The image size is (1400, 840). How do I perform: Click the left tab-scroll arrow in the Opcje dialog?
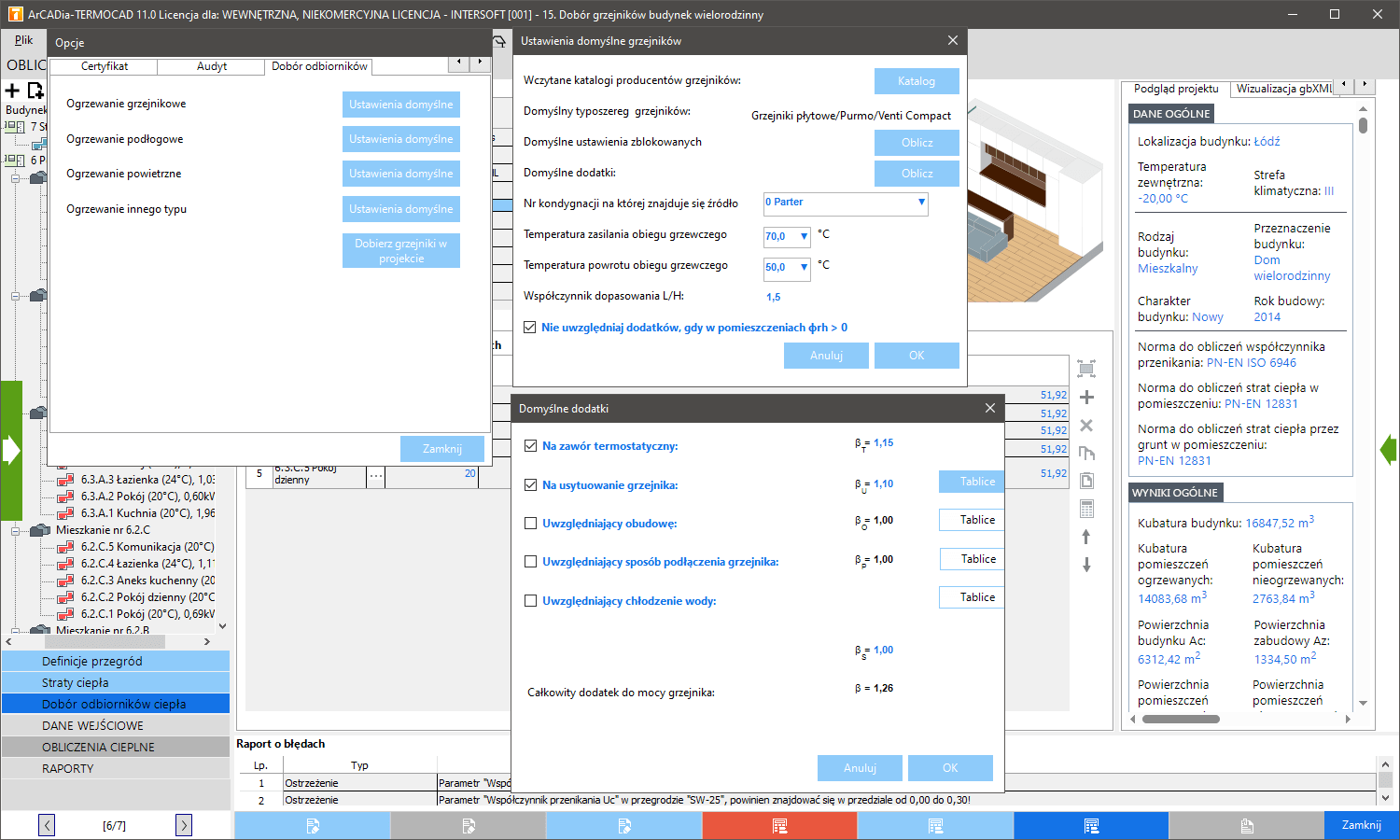click(x=458, y=63)
